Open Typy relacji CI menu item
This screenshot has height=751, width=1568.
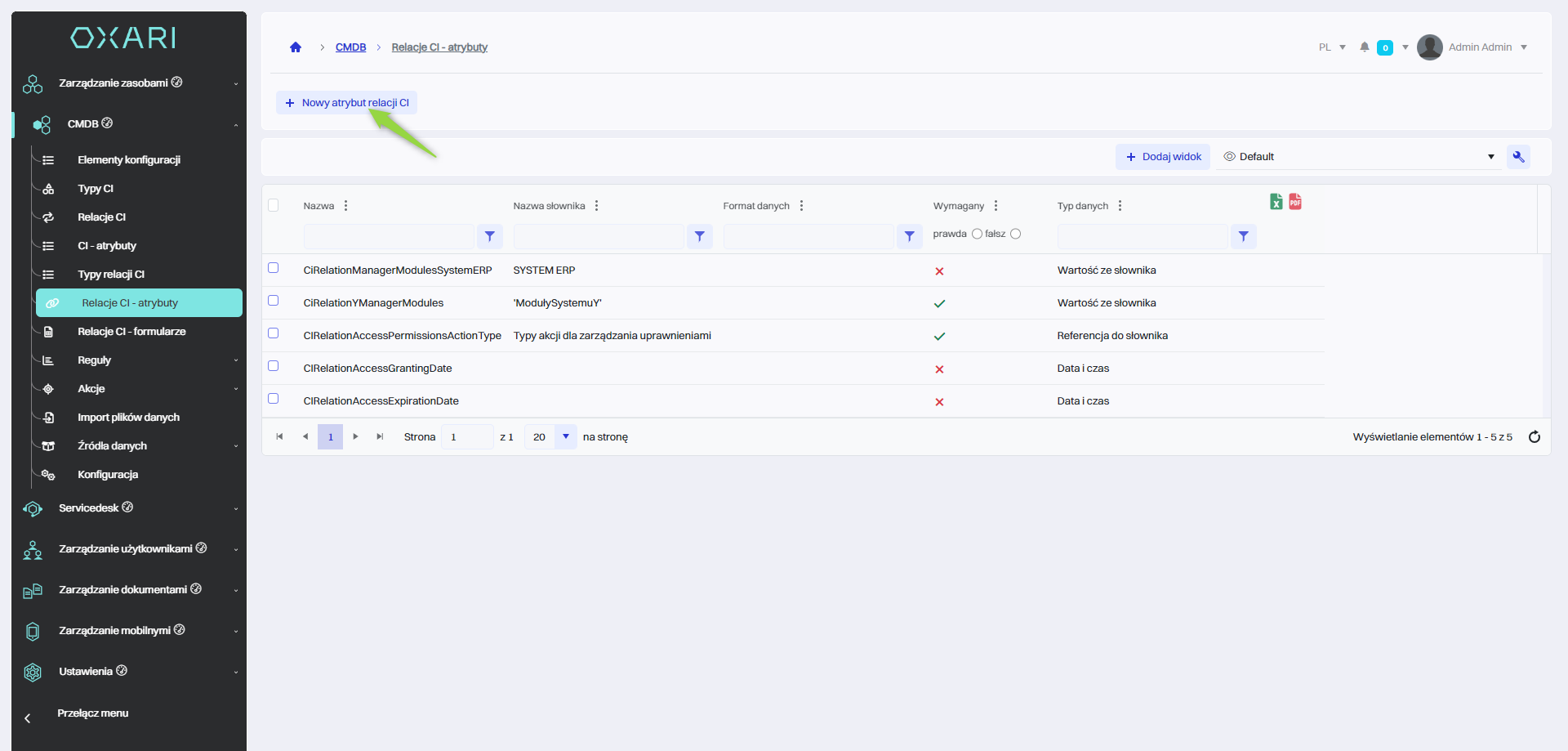click(x=111, y=275)
